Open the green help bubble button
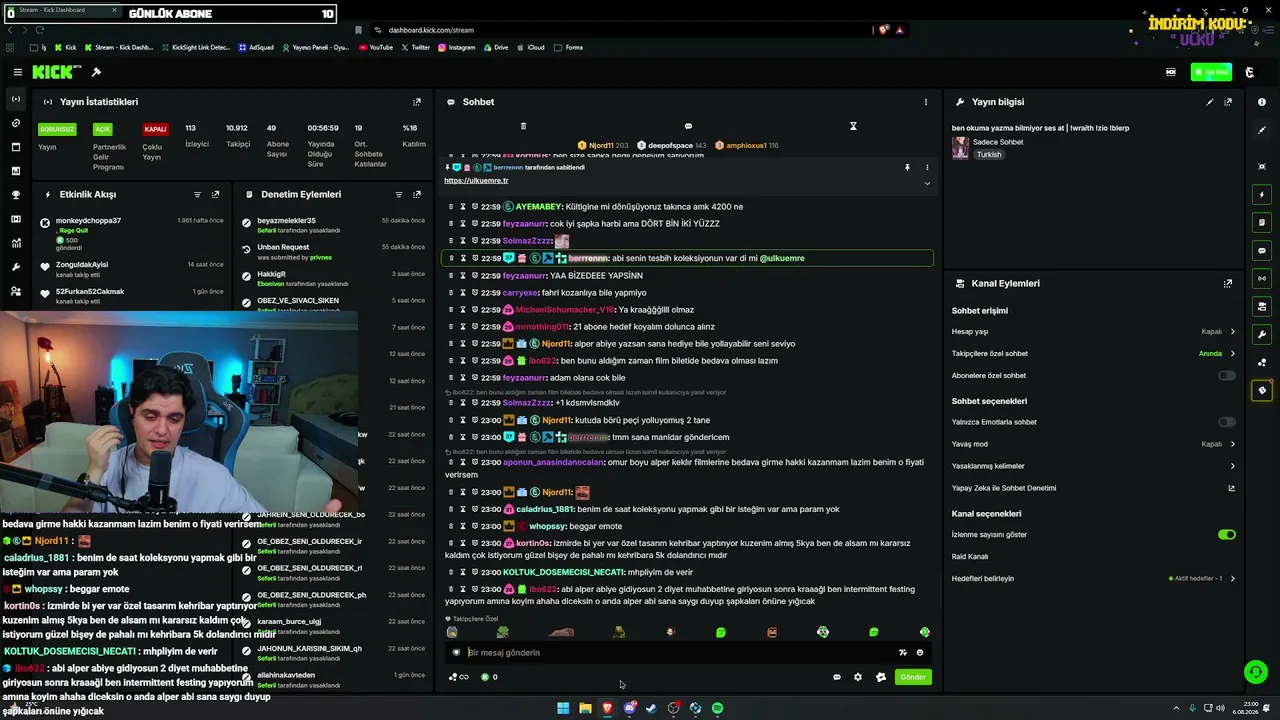 coord(1255,672)
